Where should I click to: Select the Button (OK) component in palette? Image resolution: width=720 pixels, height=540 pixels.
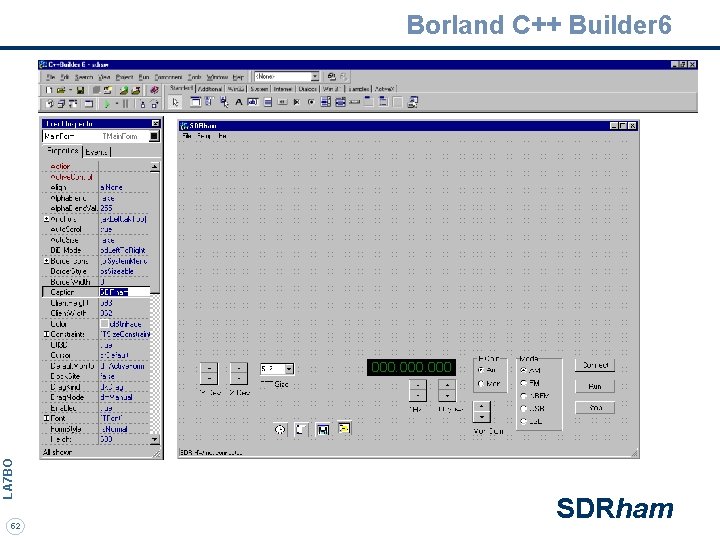pos(282,102)
